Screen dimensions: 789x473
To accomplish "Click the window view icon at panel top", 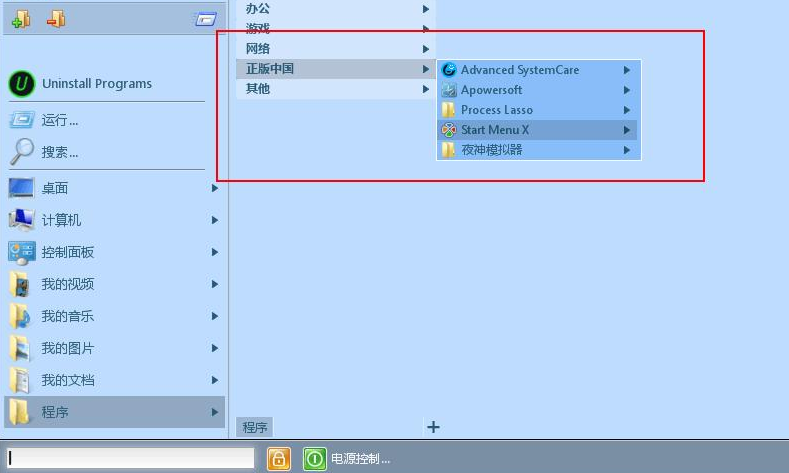I will [x=205, y=20].
